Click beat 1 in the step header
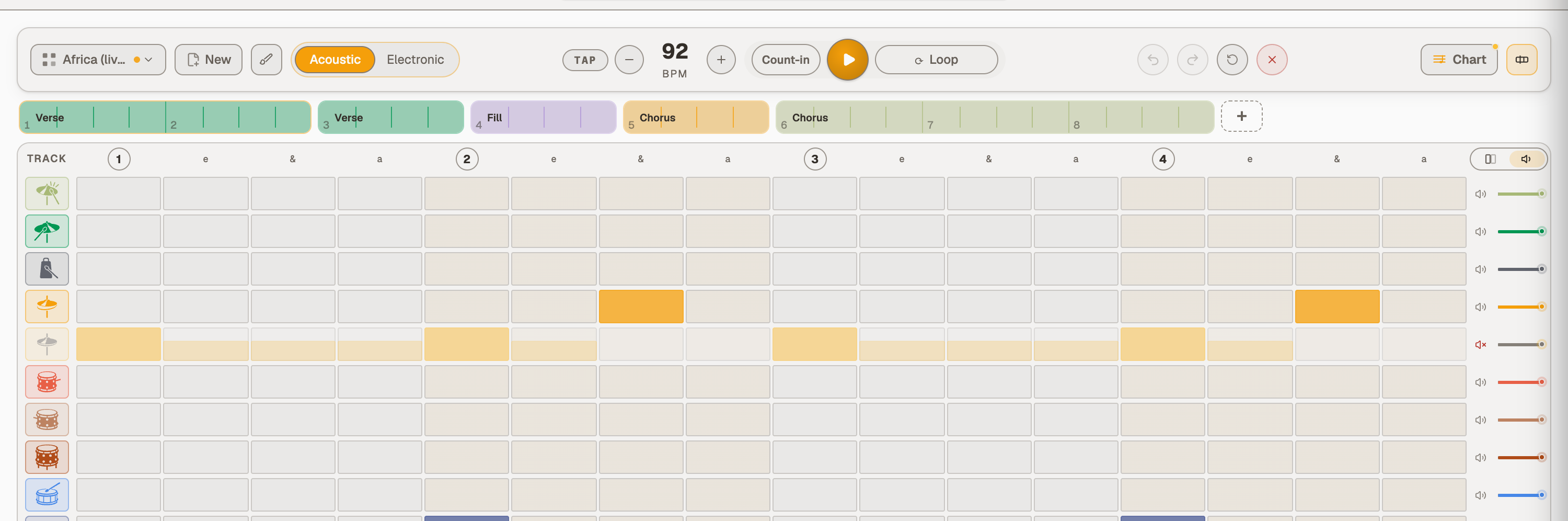The width and height of the screenshot is (1568, 521). click(119, 159)
